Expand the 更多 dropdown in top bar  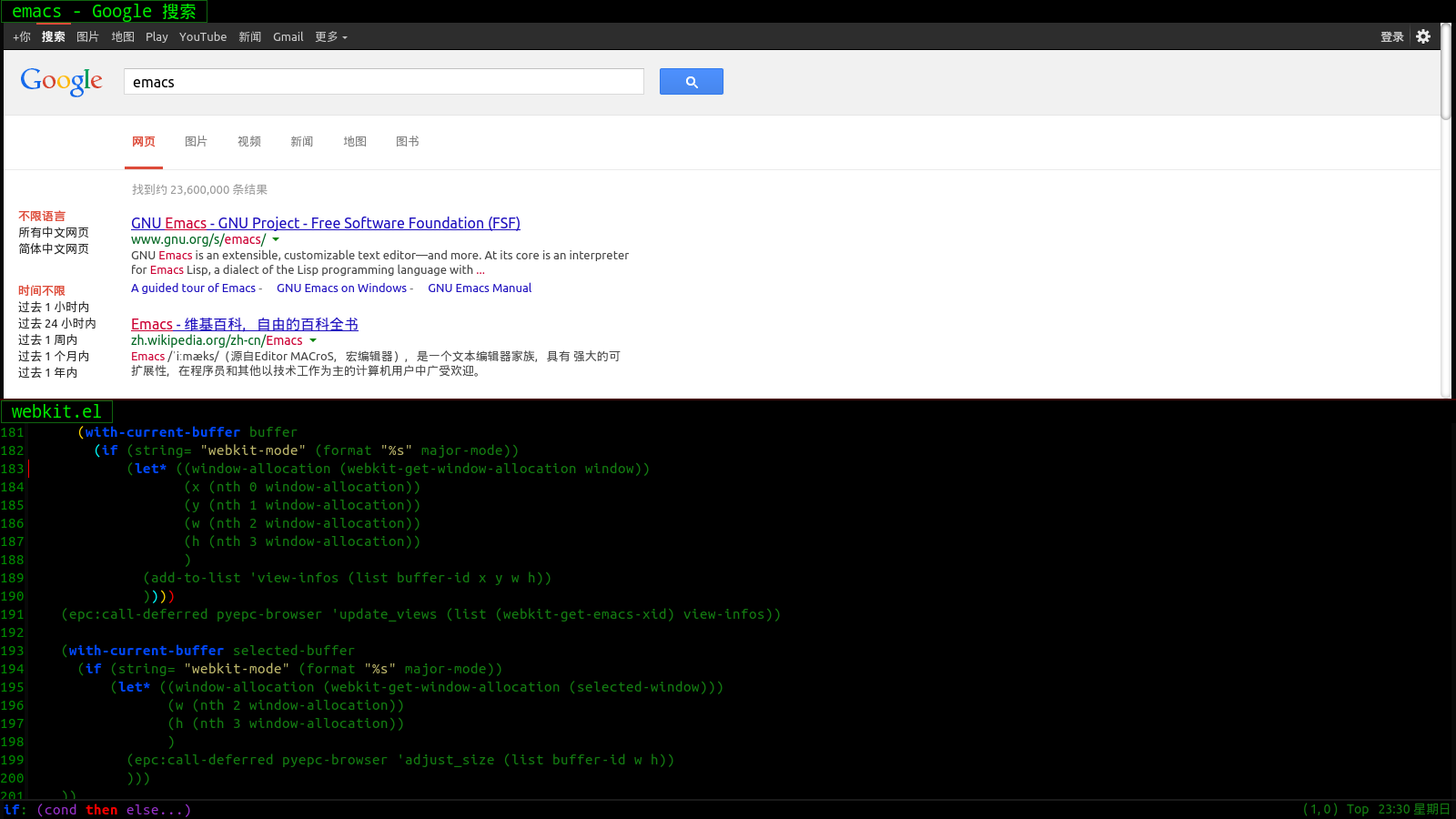pos(330,37)
